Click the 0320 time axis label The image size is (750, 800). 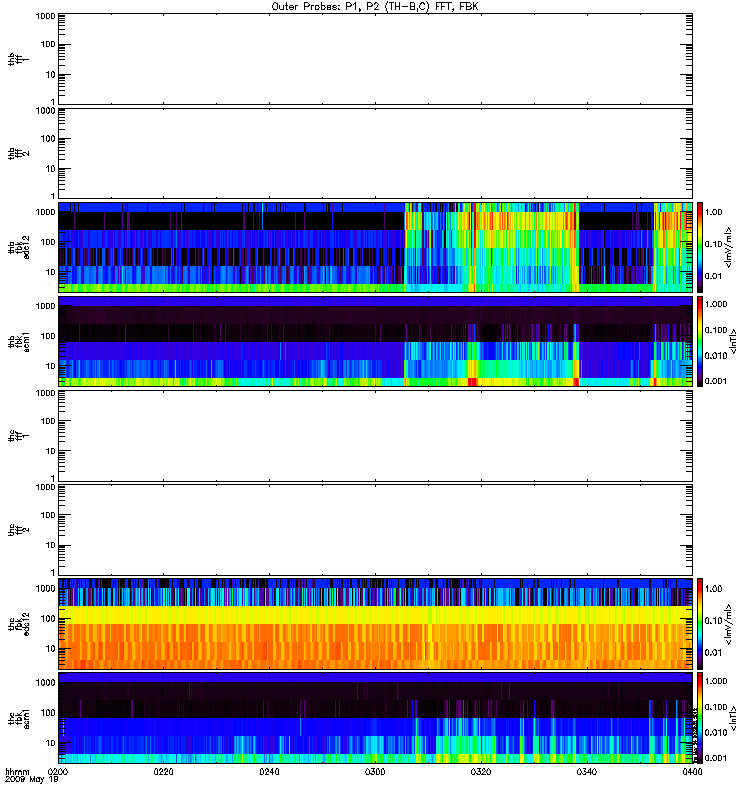481,772
